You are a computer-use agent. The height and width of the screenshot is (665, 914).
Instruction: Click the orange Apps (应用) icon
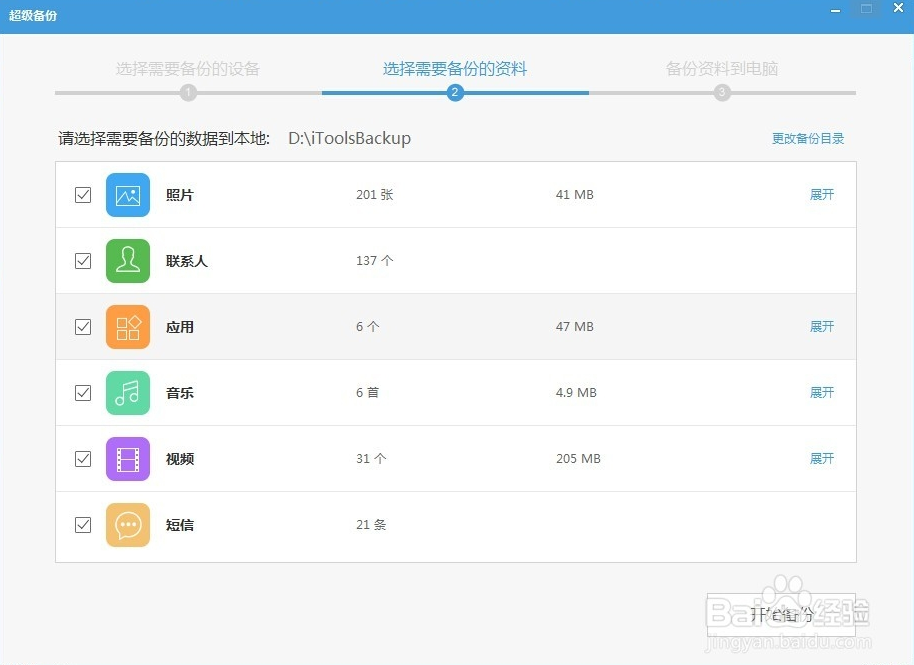(x=128, y=327)
